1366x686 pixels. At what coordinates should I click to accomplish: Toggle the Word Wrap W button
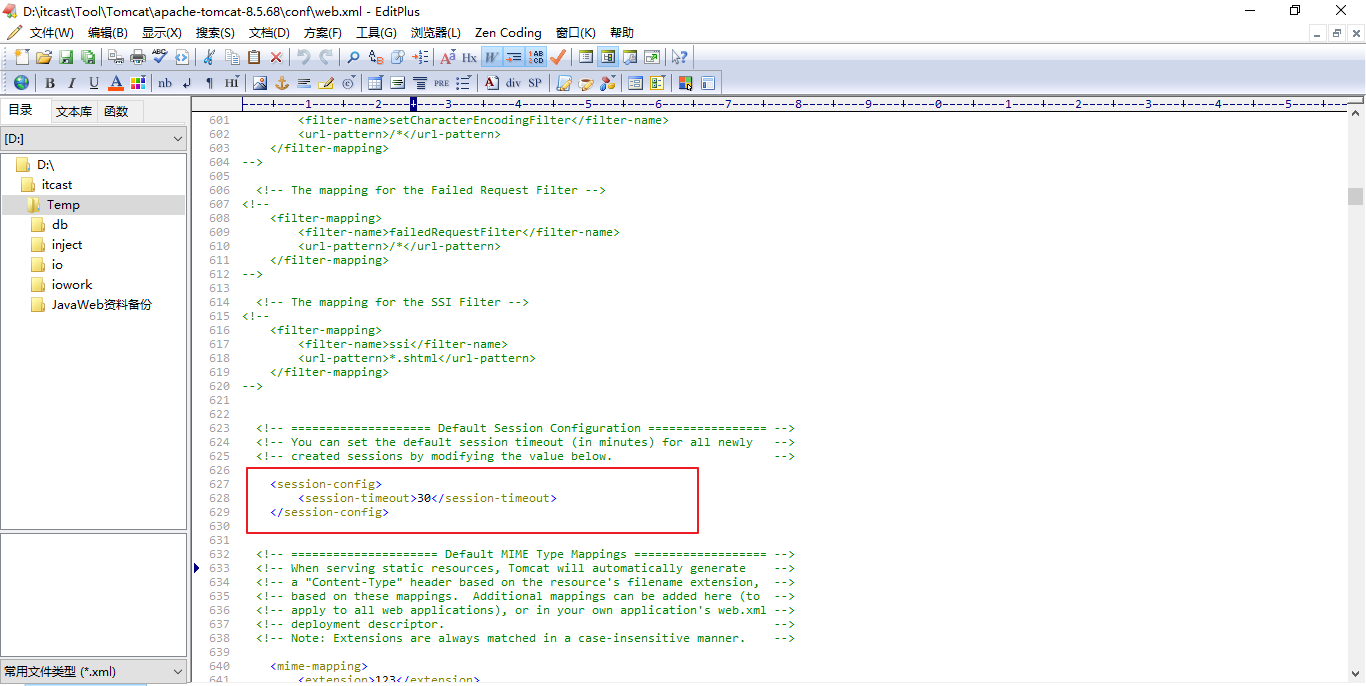point(491,57)
